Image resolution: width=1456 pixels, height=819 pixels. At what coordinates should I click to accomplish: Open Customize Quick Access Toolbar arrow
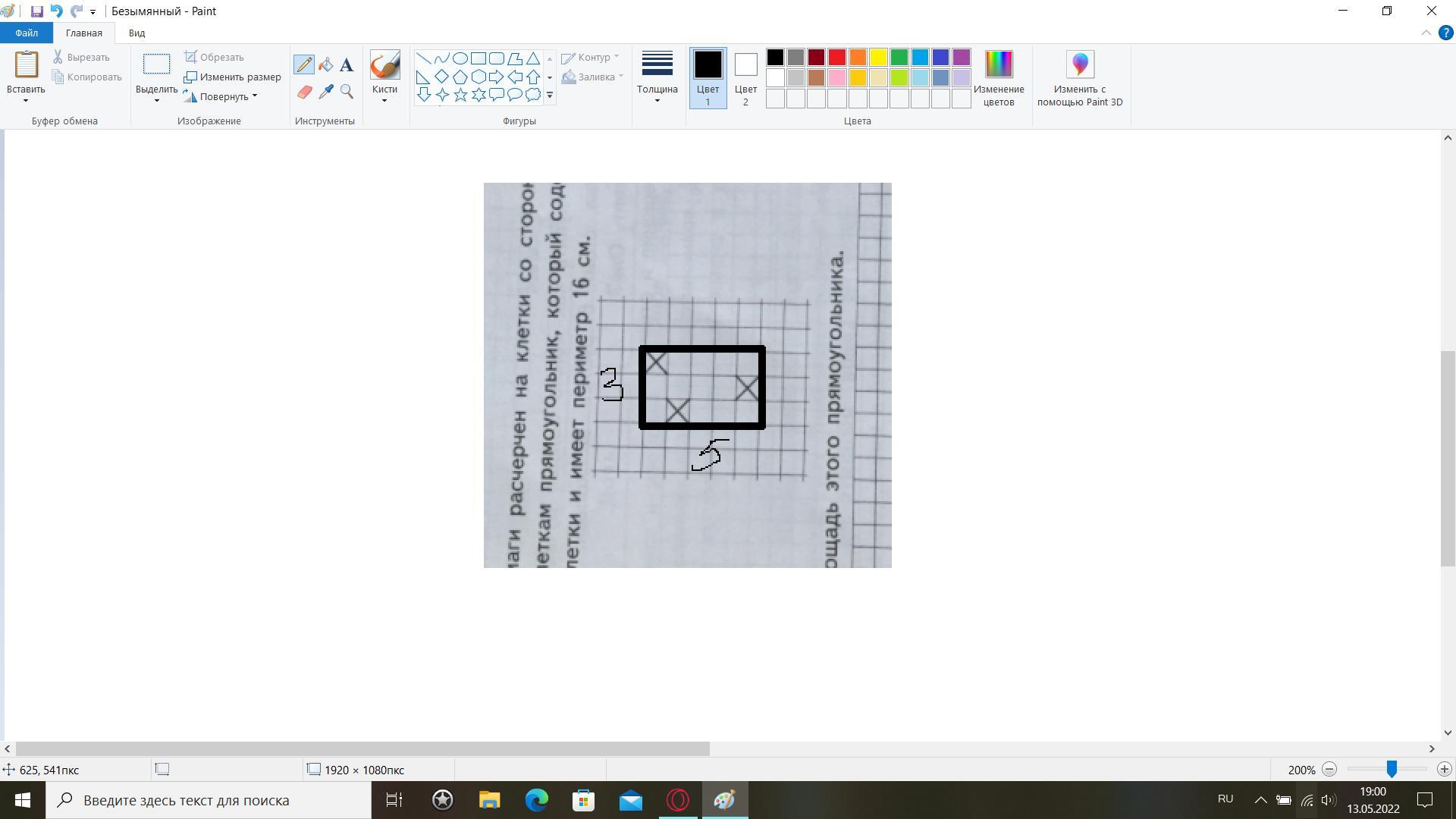pyautogui.click(x=93, y=12)
